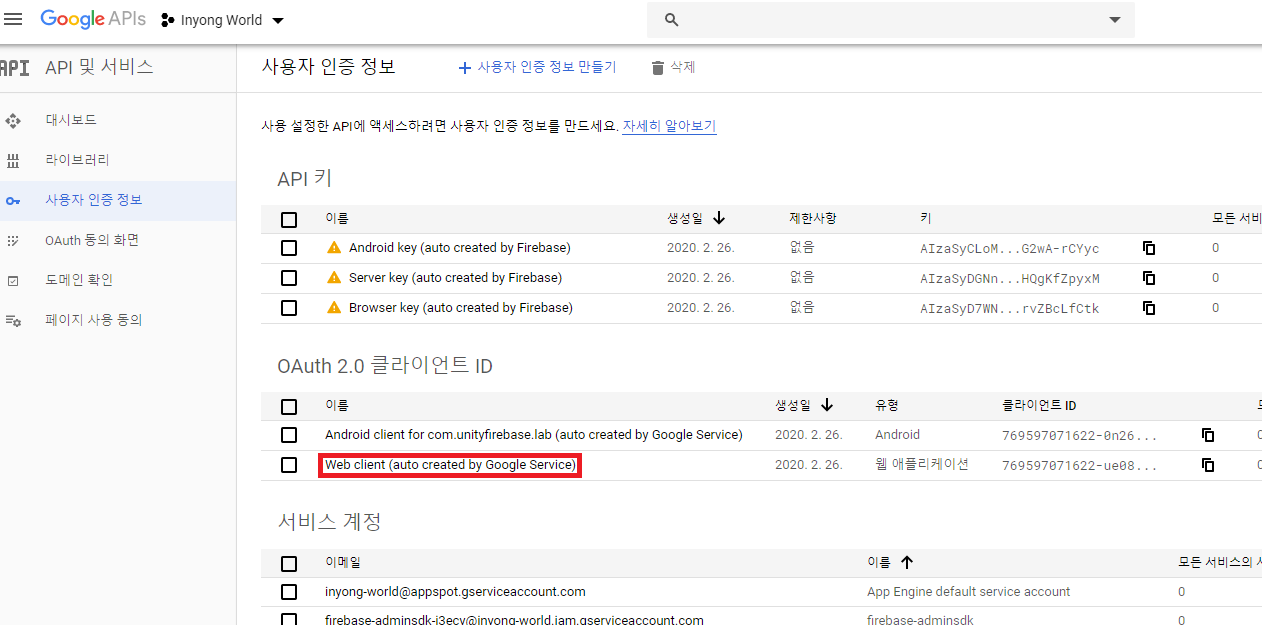Click the 이메일 column header
Screen dimensions: 1262x625
[342, 563]
